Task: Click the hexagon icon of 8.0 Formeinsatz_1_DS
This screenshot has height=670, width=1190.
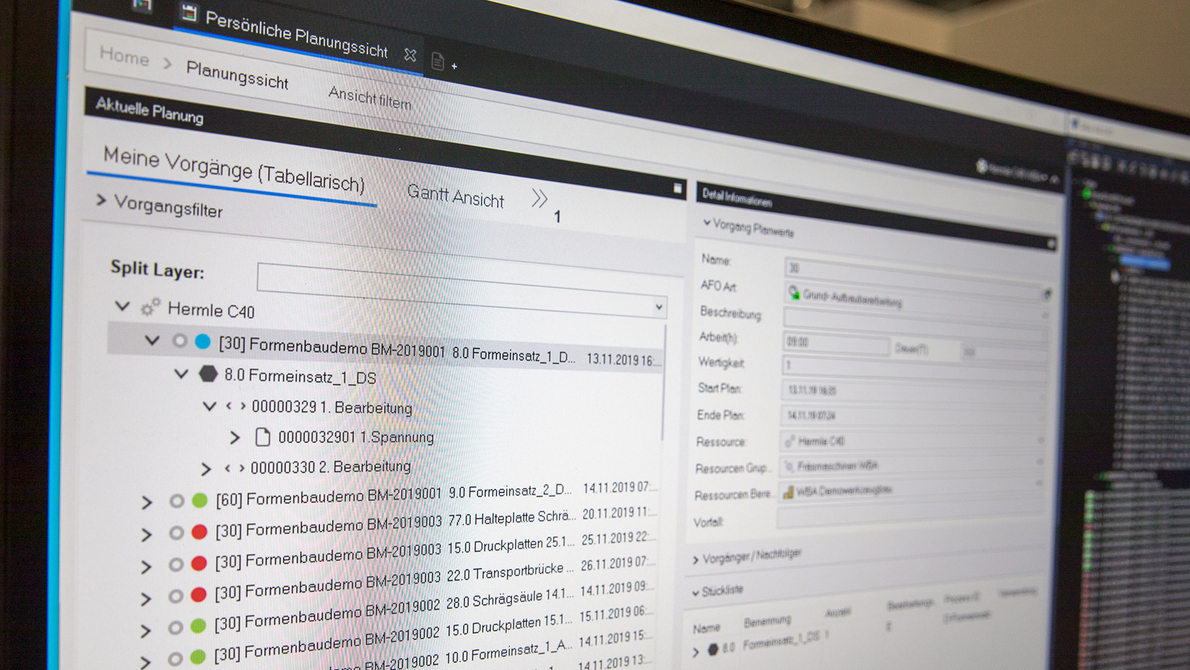Action: tap(208, 374)
